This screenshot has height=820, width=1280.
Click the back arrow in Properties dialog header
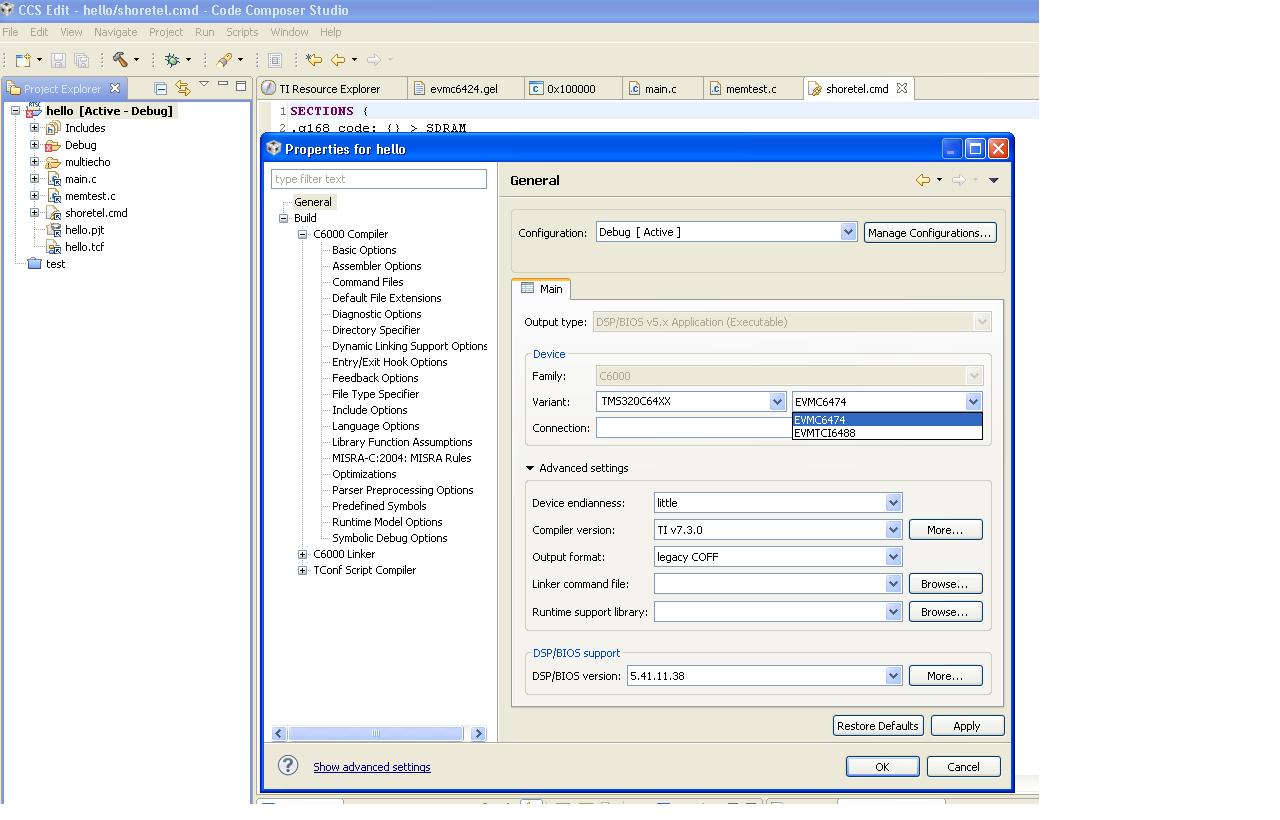pos(922,180)
